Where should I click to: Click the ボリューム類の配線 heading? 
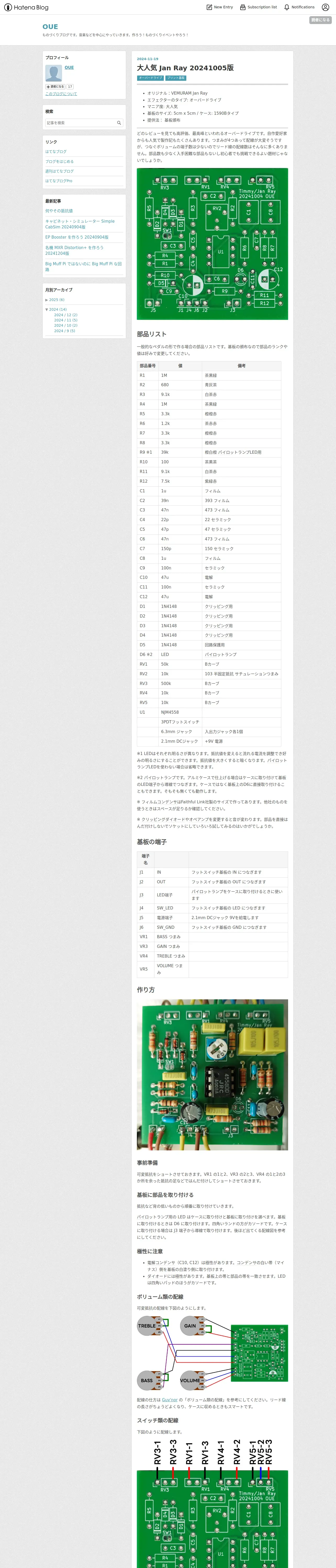160,1297
